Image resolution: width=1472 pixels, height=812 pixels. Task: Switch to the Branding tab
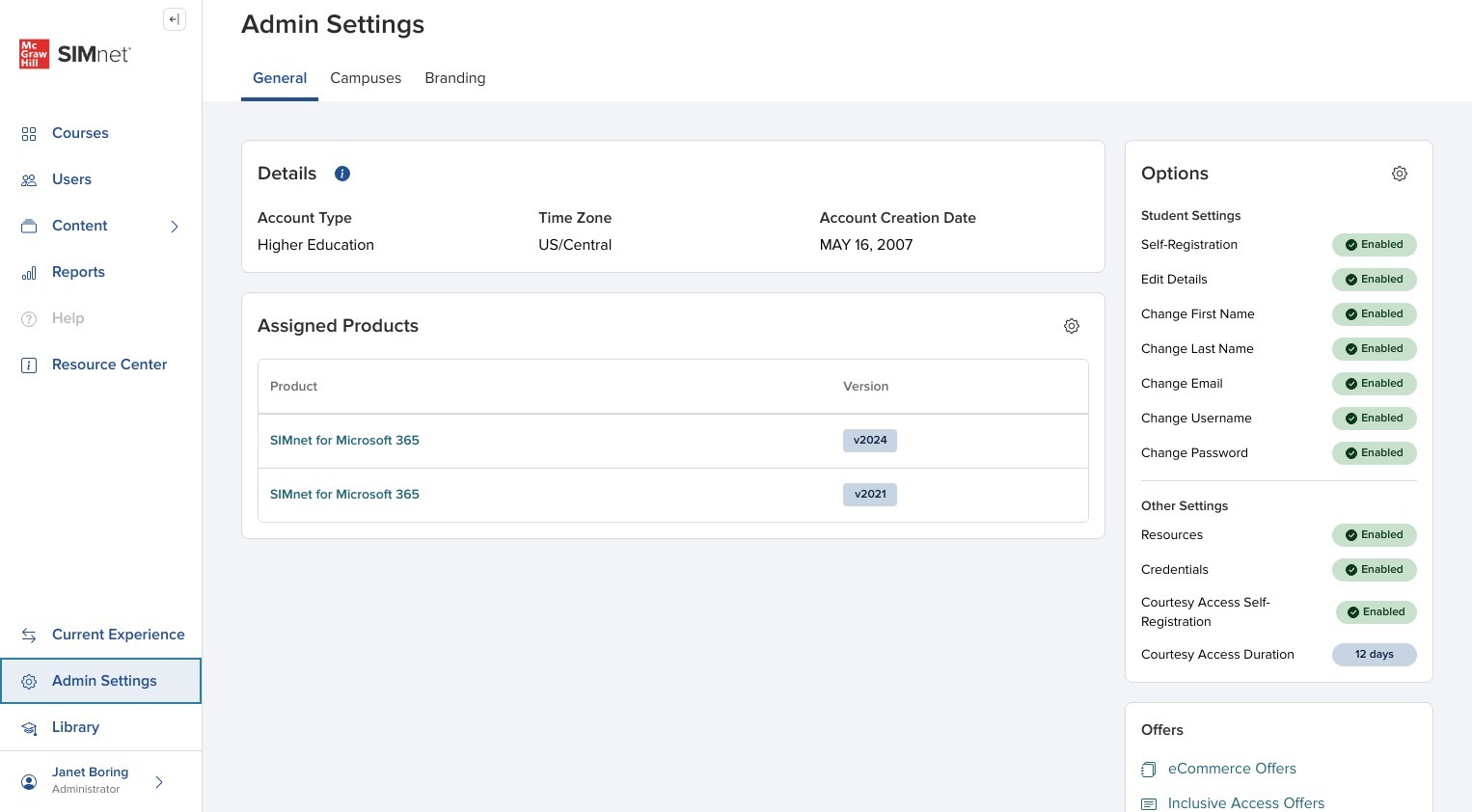pyautogui.click(x=455, y=78)
